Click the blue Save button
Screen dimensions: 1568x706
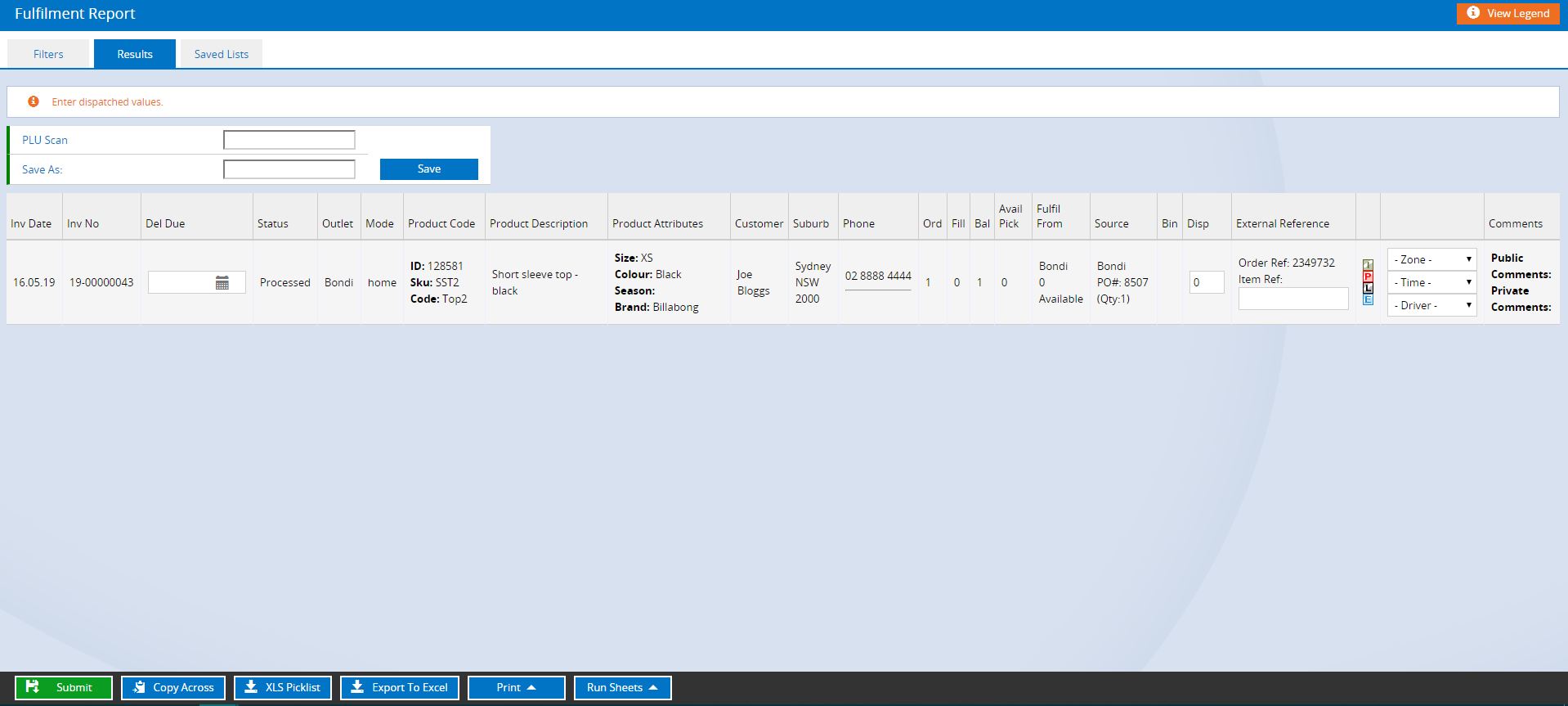tap(429, 169)
